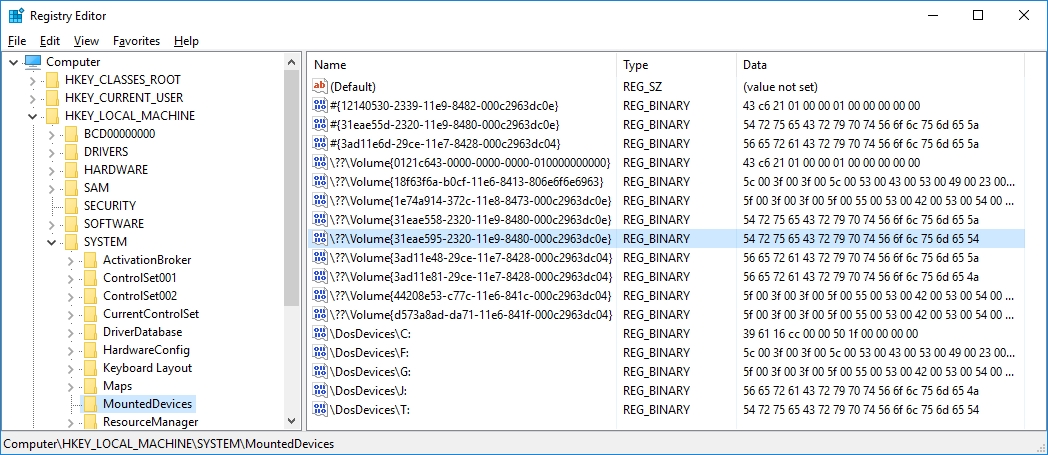Click the SYSTEM folder icon
The width and height of the screenshot is (1048, 455).
pyautogui.click(x=72, y=243)
